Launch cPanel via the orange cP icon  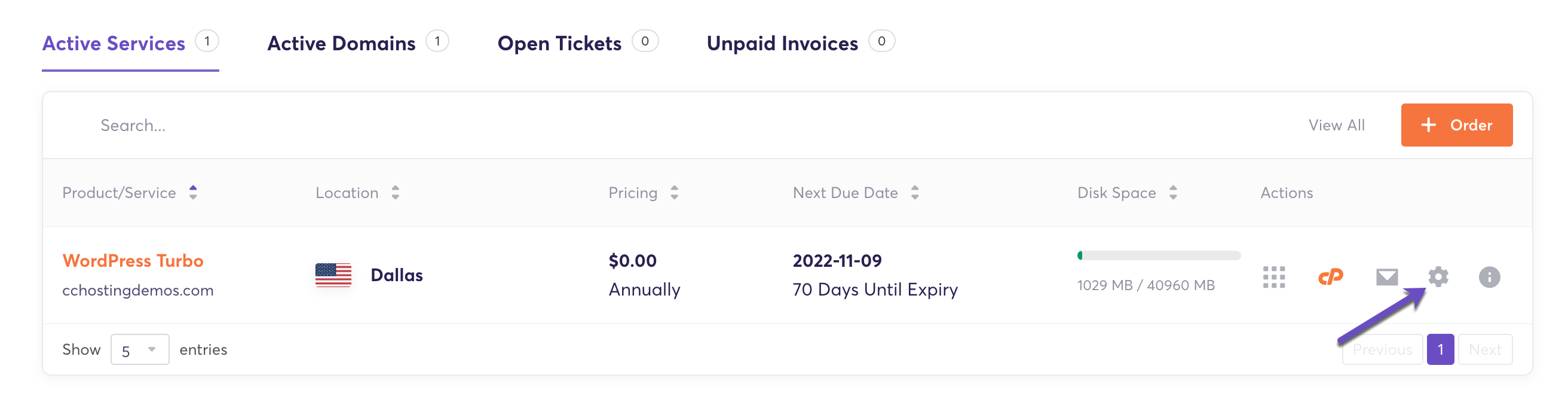point(1330,277)
